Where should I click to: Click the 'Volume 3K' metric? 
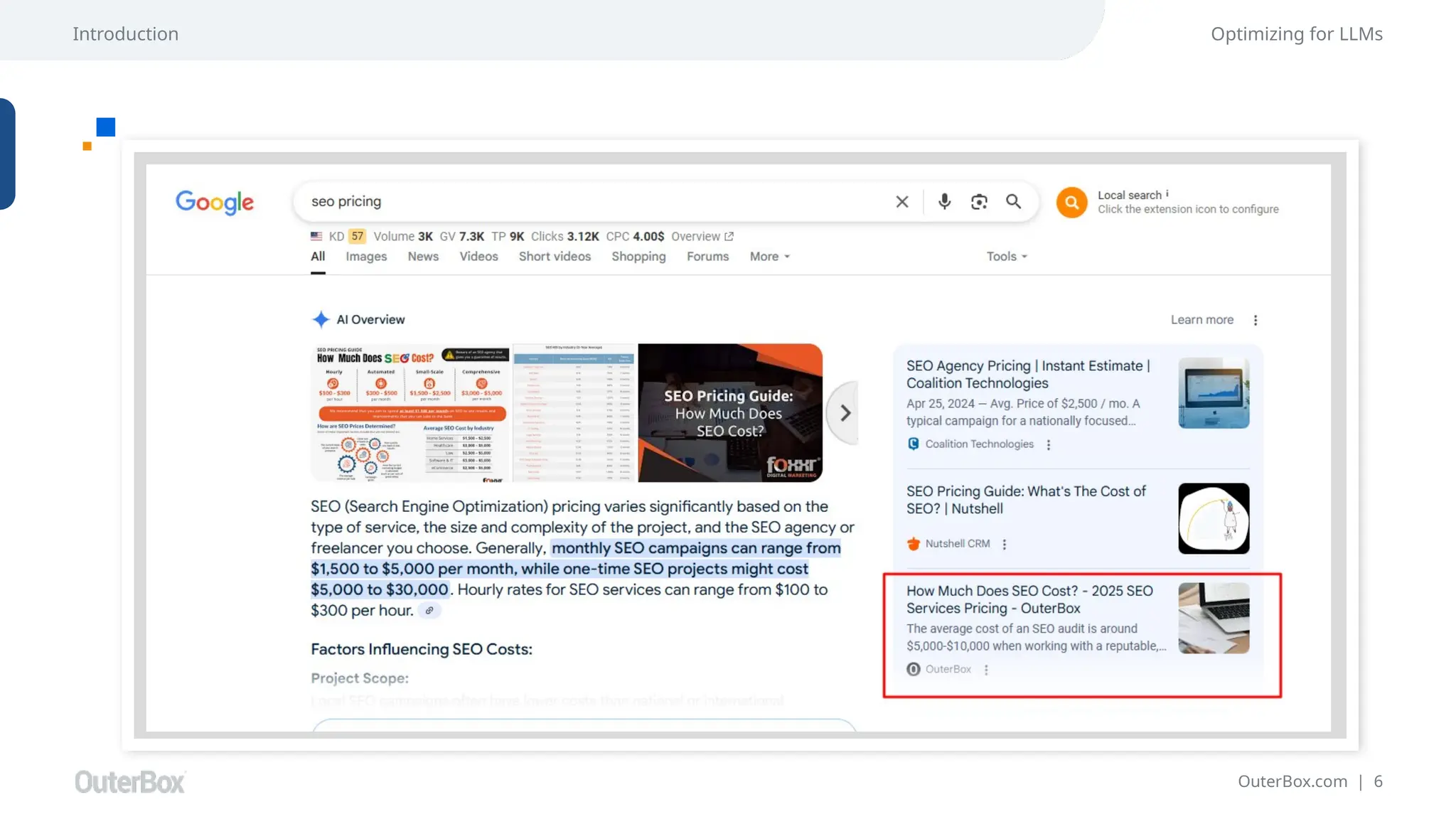[x=403, y=237]
